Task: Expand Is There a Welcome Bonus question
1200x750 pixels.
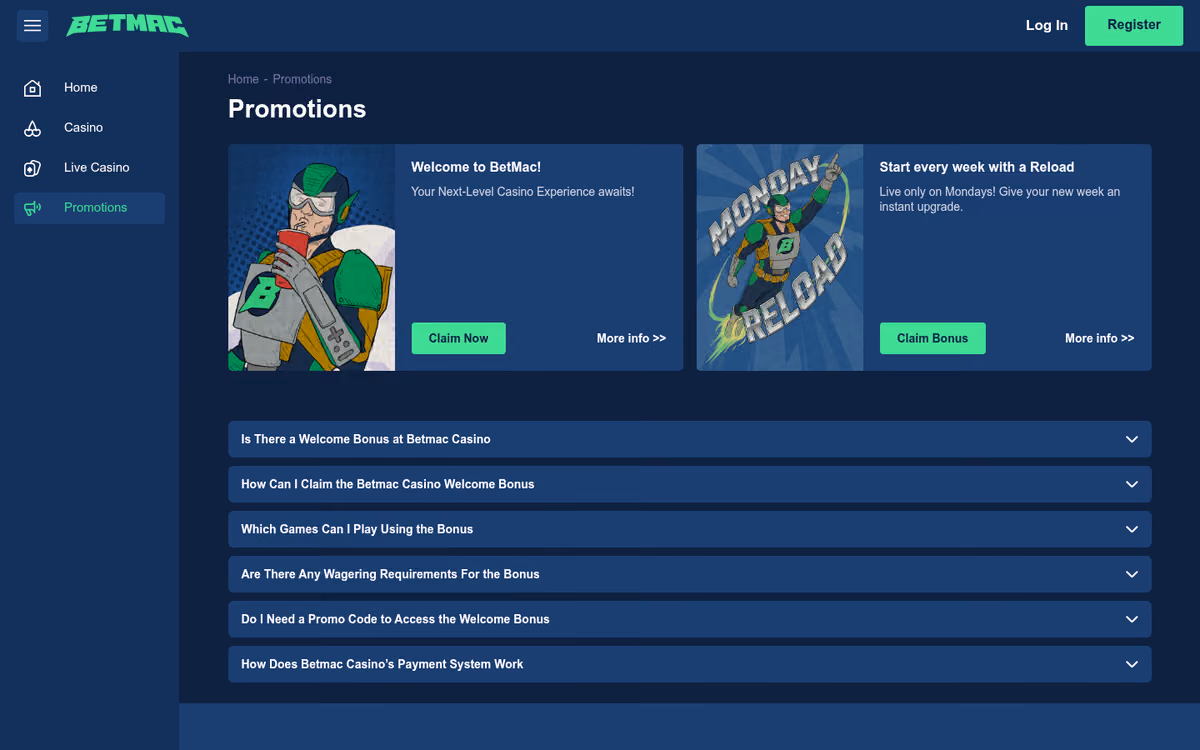Action: (690, 439)
